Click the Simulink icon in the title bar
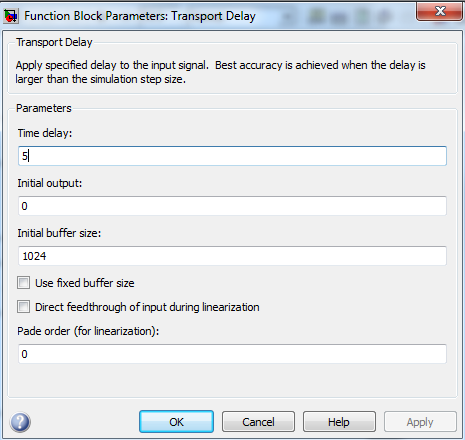Viewport: 465px width, 440px height. [x=11, y=16]
